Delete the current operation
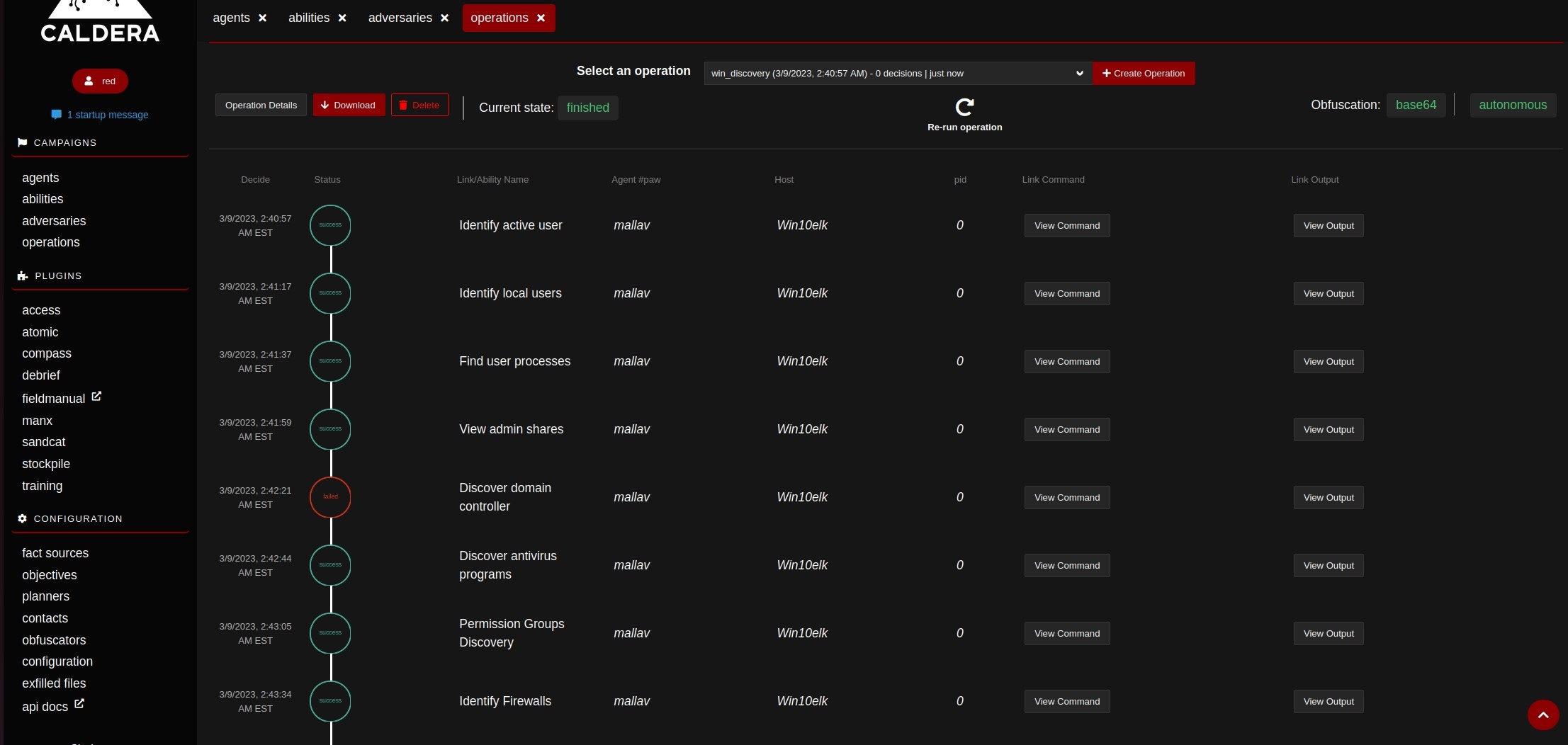 pos(419,105)
